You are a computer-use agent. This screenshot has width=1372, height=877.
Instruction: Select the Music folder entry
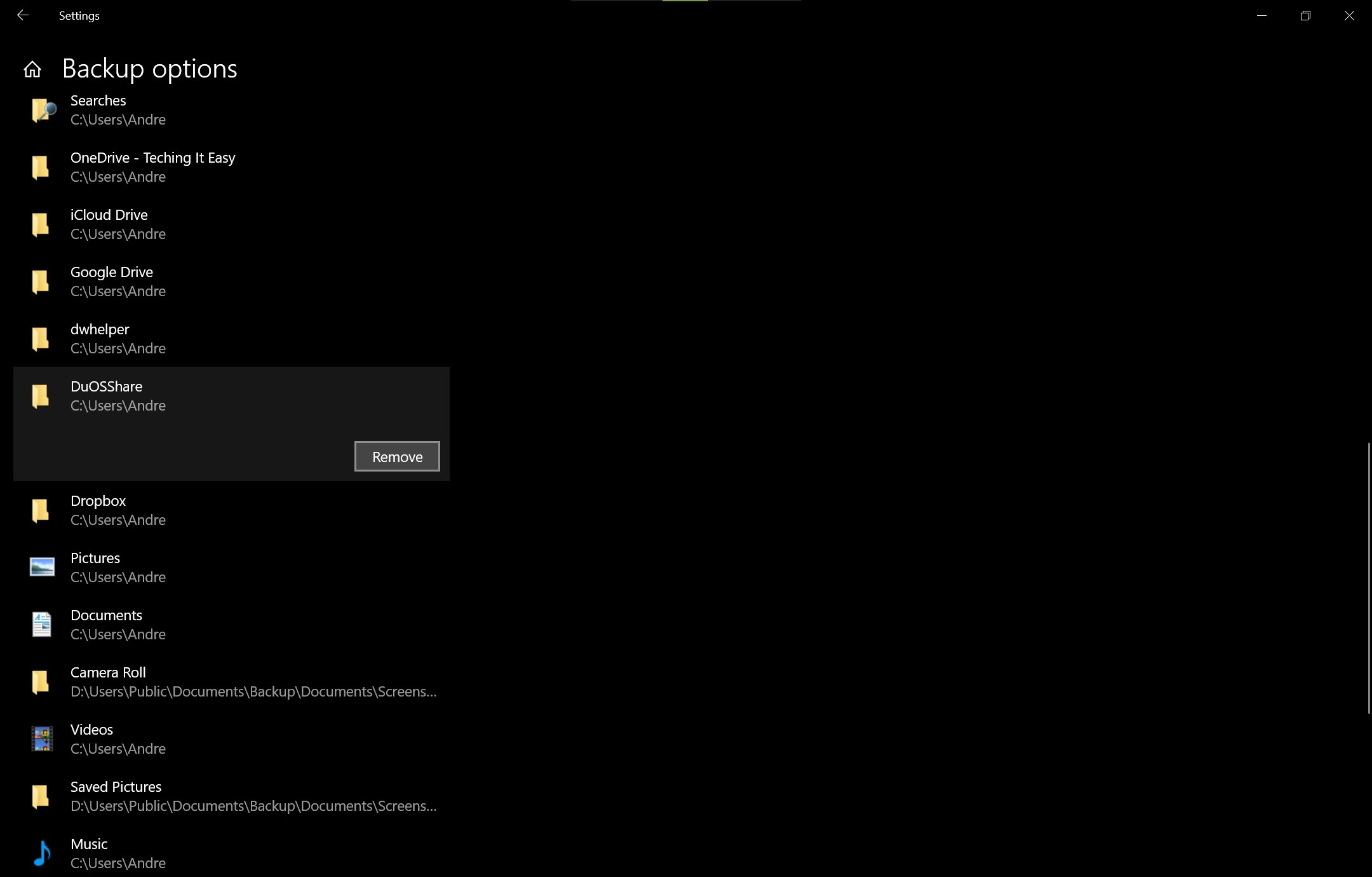(x=118, y=852)
